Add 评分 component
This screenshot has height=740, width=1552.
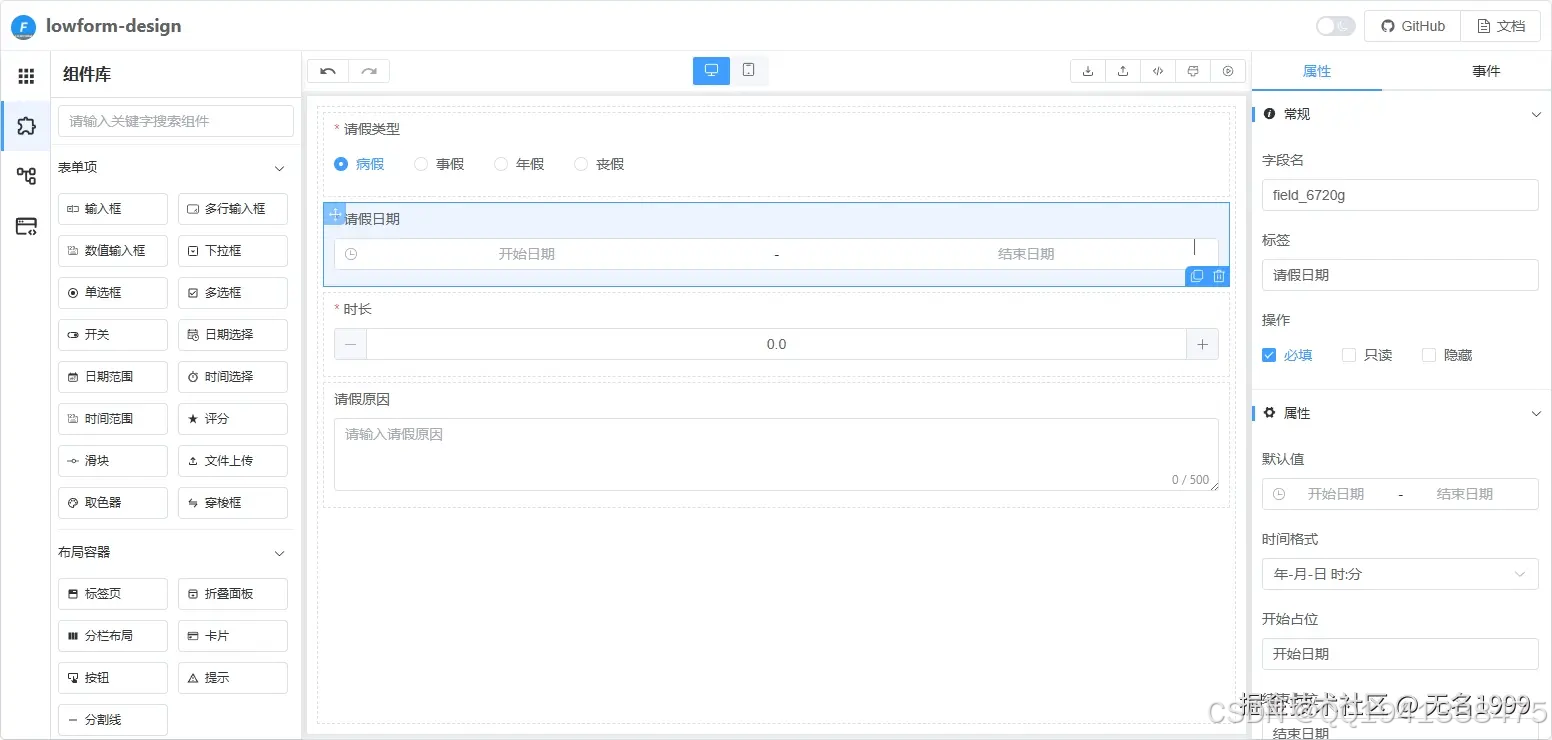(x=233, y=419)
